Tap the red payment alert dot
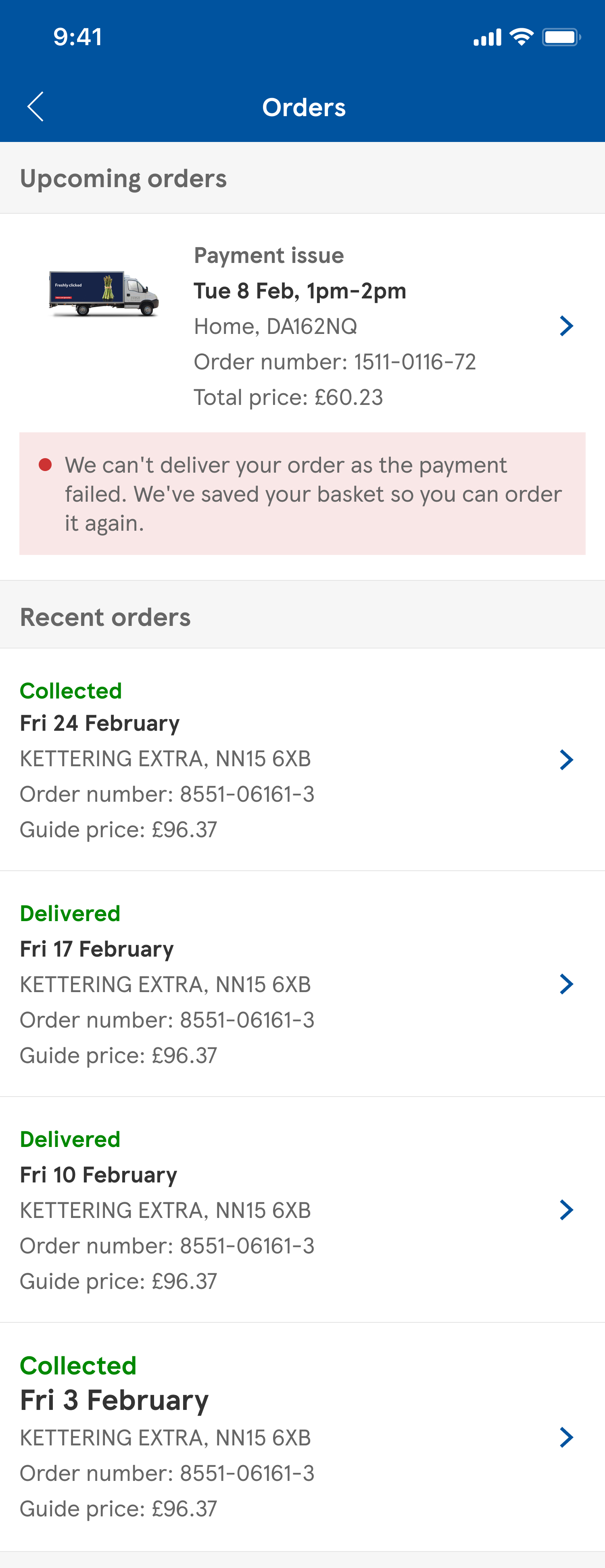The width and height of the screenshot is (605, 1568). 45,465
